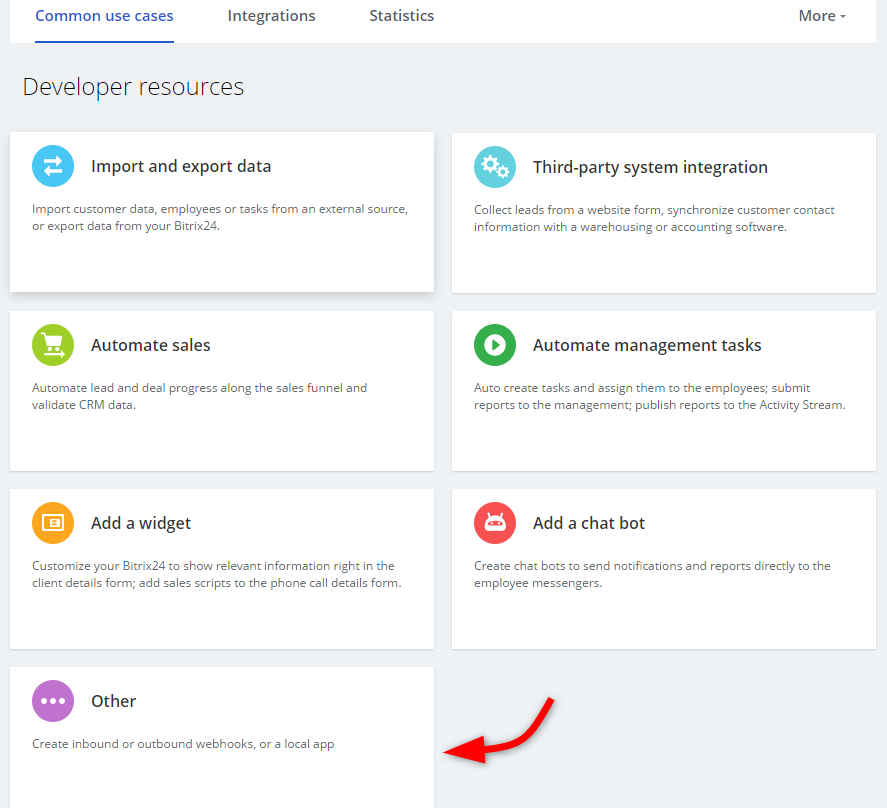The width and height of the screenshot is (887, 808).
Task: Go to the Statistics tab
Action: pos(401,16)
